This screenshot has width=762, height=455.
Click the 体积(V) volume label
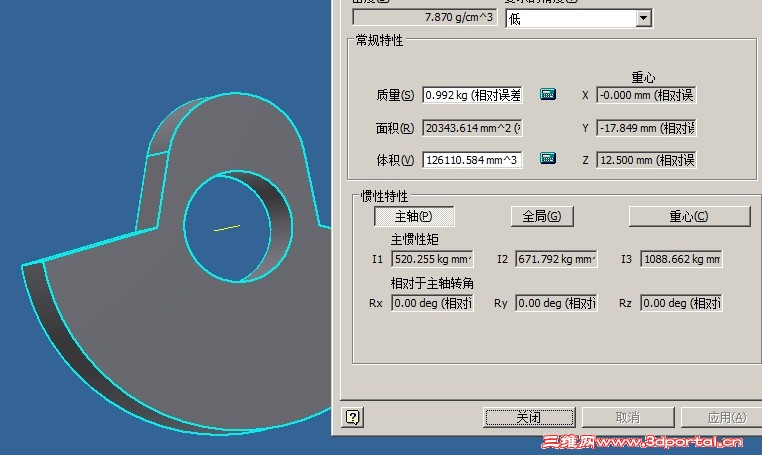click(x=395, y=160)
